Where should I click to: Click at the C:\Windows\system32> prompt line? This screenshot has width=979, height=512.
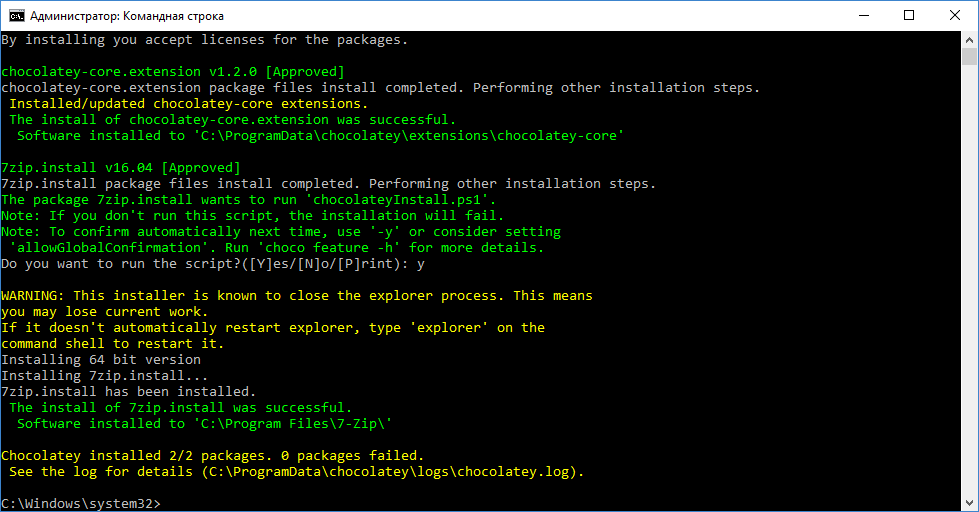(x=81, y=503)
